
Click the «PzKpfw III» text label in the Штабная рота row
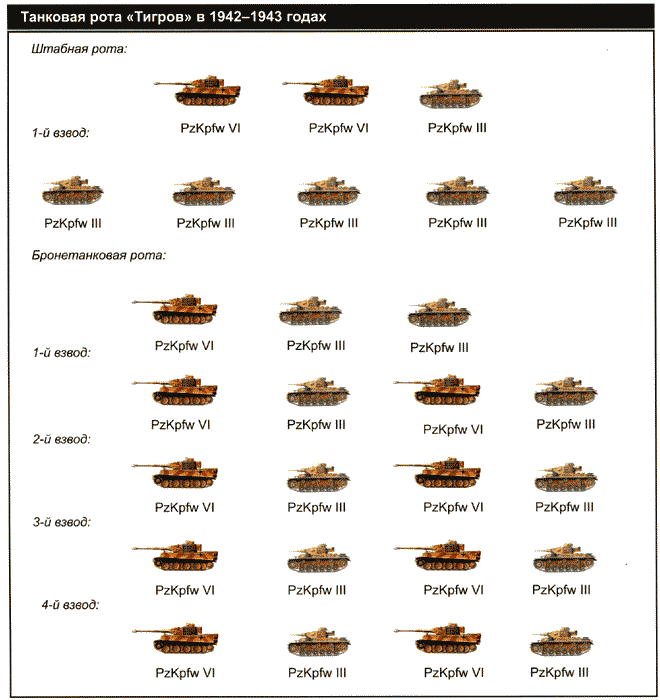(x=457, y=127)
